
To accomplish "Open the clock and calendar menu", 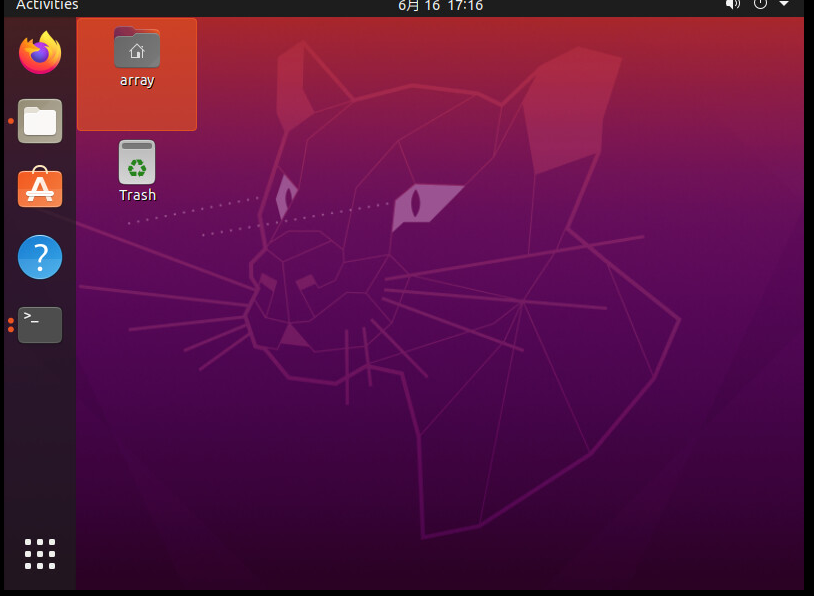I will tap(440, 6).
